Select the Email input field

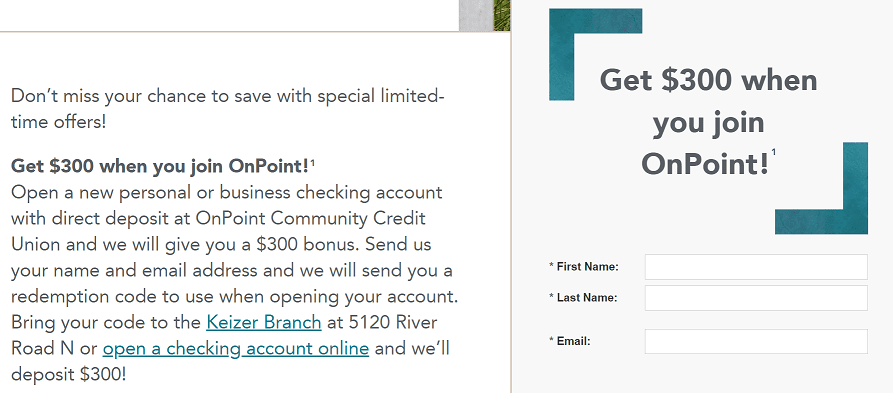pos(756,341)
